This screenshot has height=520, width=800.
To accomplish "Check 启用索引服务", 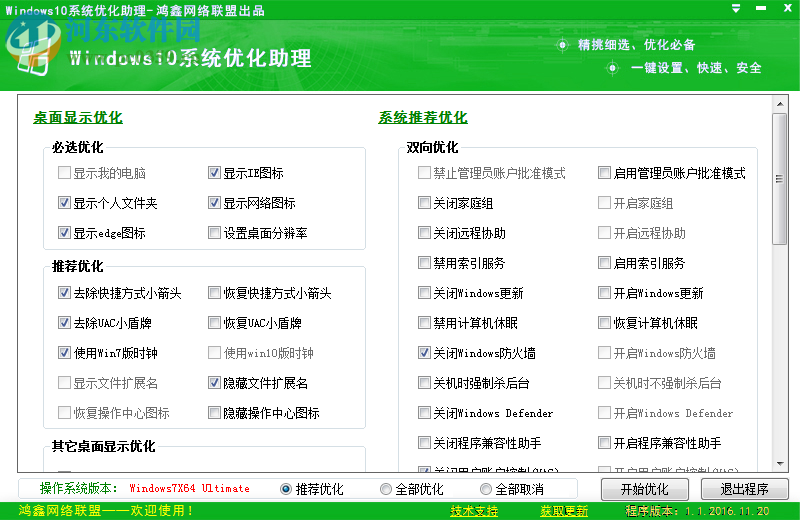I will click(x=604, y=263).
